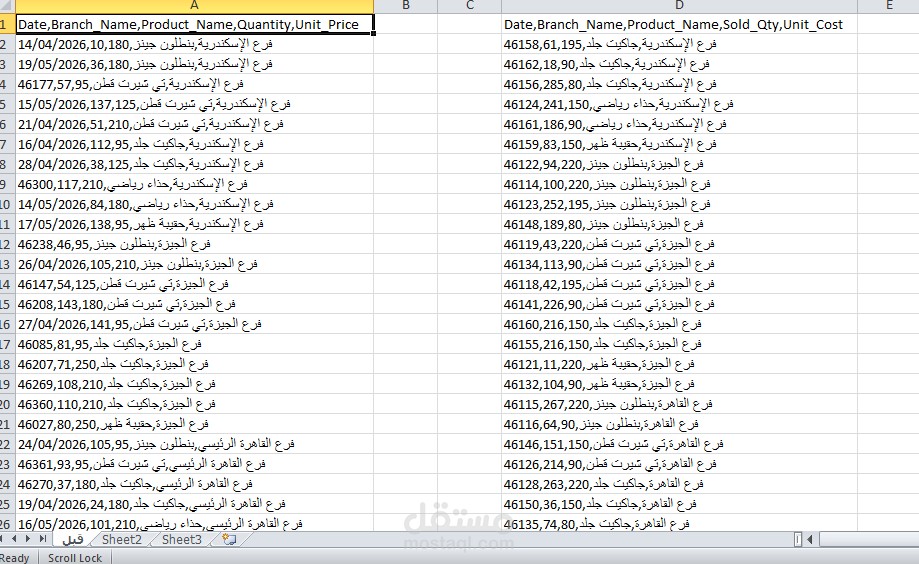Screen dimensions: 919x564
Task: Select row 20 header
Action: [7, 405]
